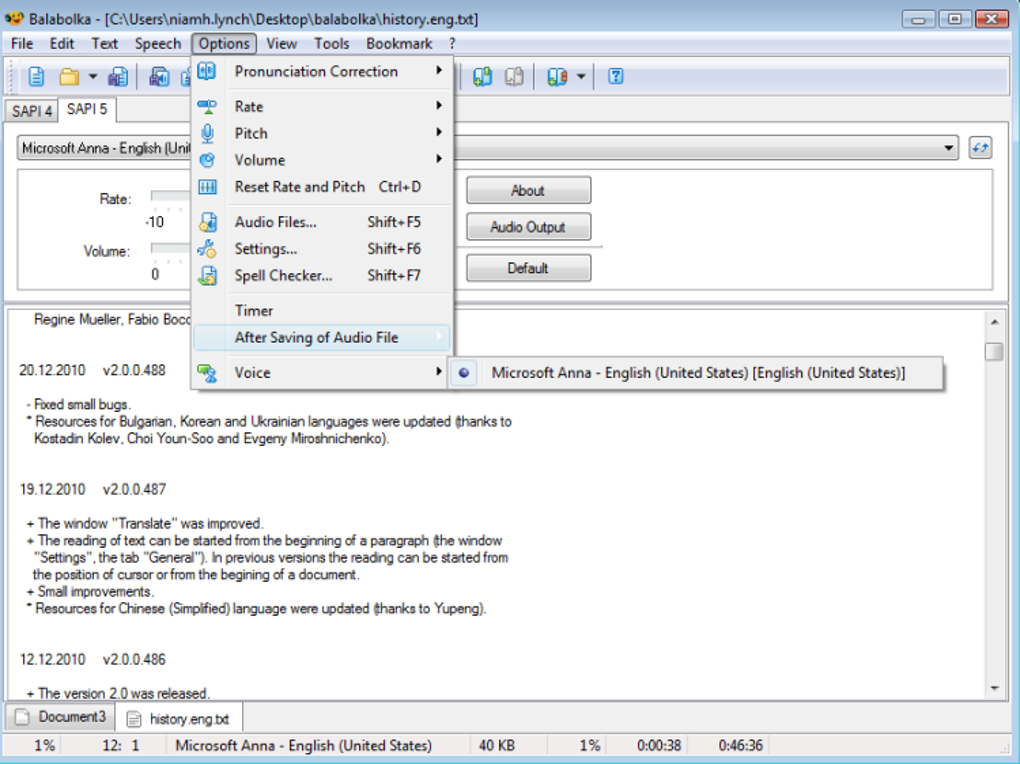Click the Reset Rate and Pitch icon
Viewport: 1020px width, 764px height.
207,187
